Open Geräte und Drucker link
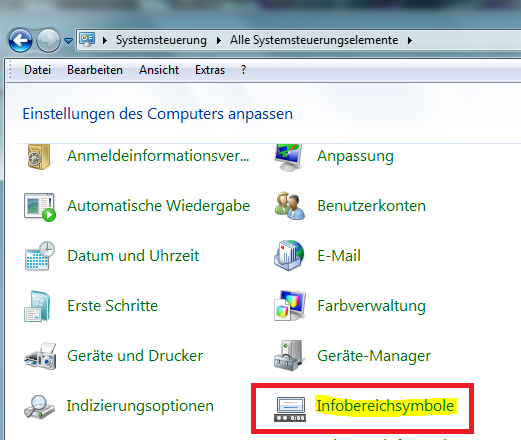This screenshot has width=521, height=440. [135, 356]
